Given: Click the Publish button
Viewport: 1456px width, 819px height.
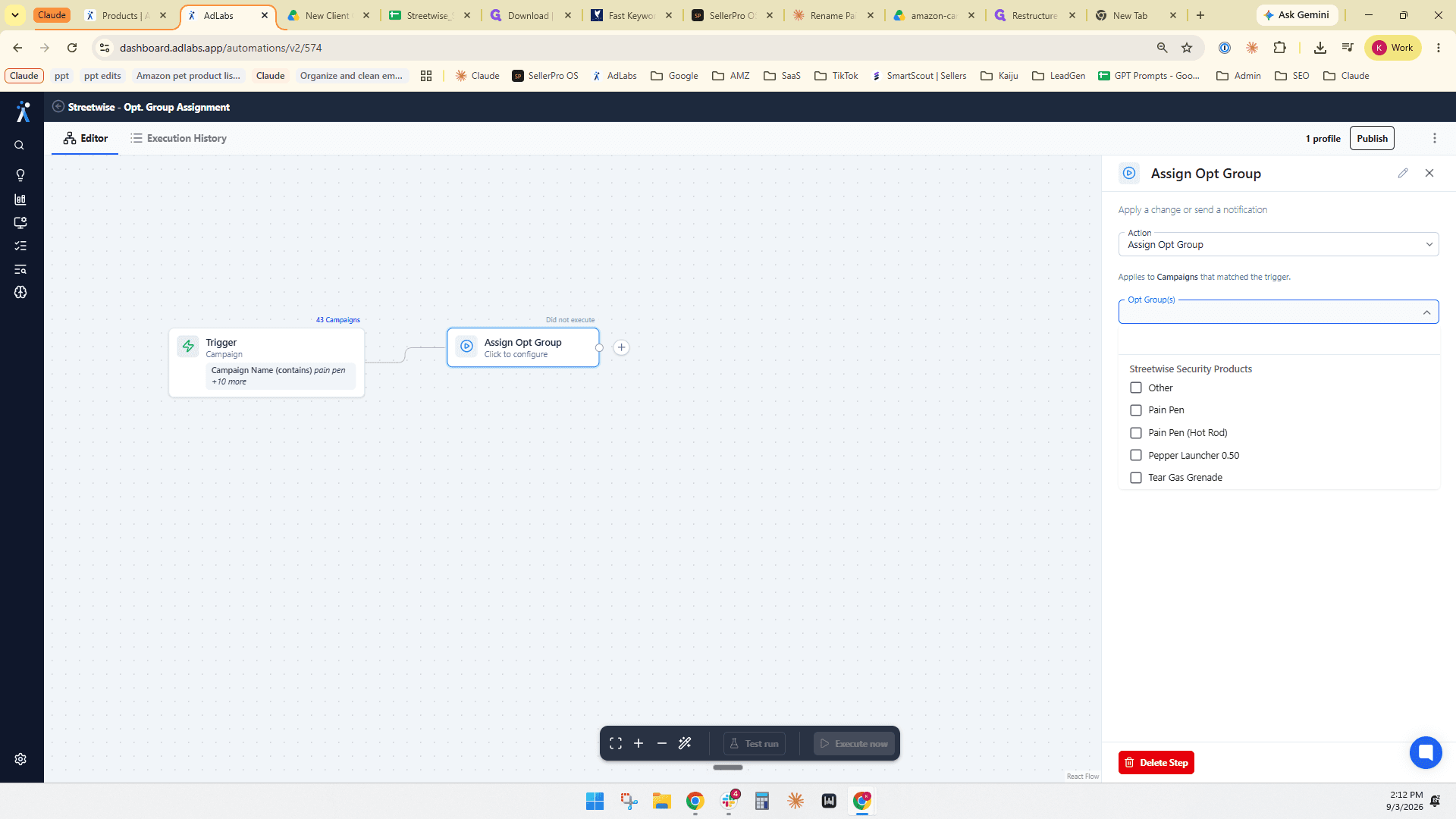Looking at the screenshot, I should [1372, 138].
